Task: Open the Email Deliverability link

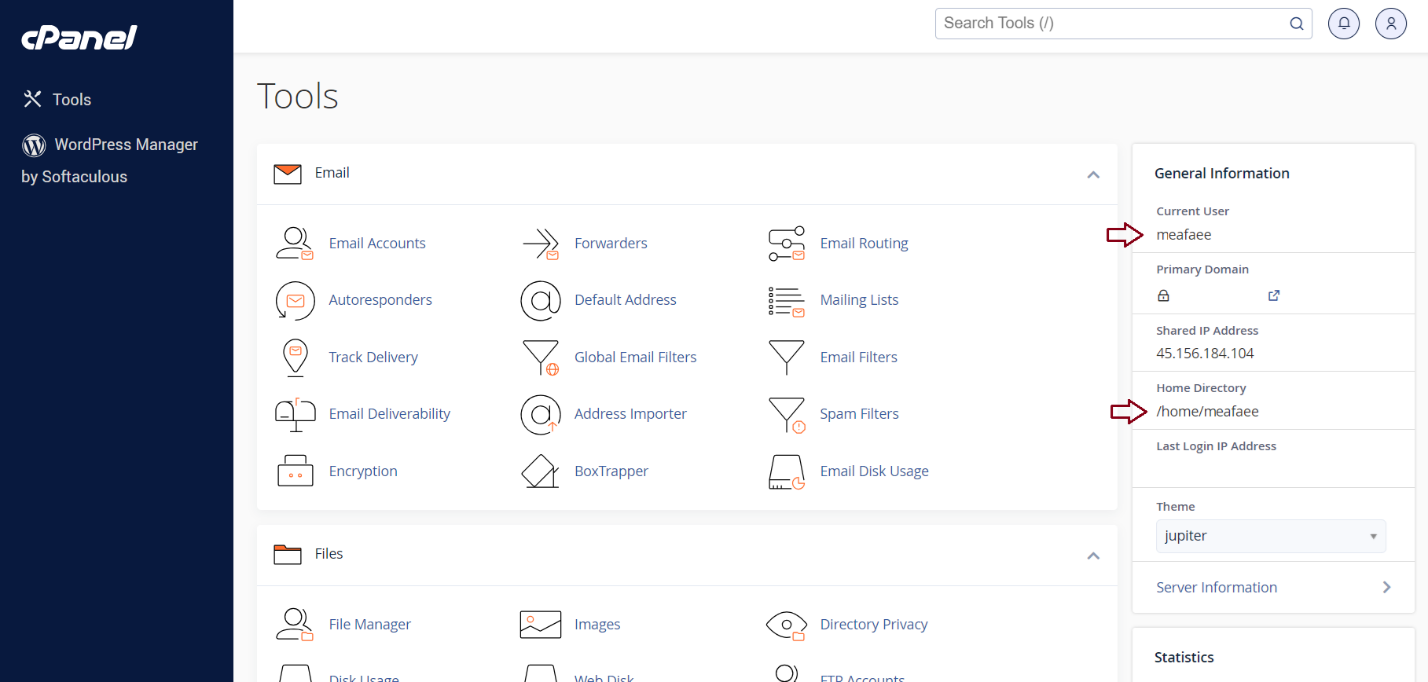Action: tap(389, 414)
